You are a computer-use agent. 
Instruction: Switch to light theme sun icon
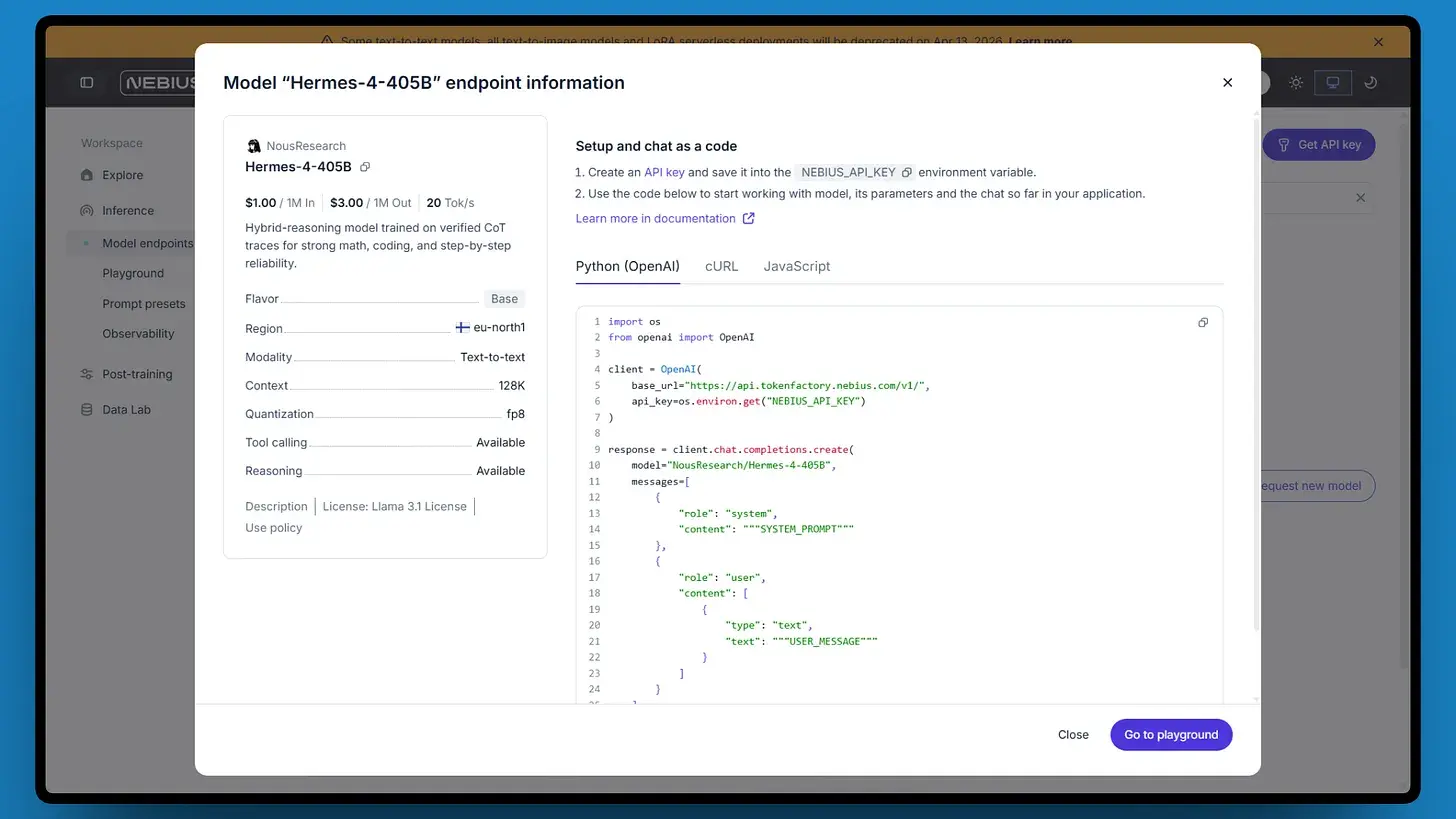coord(1296,83)
